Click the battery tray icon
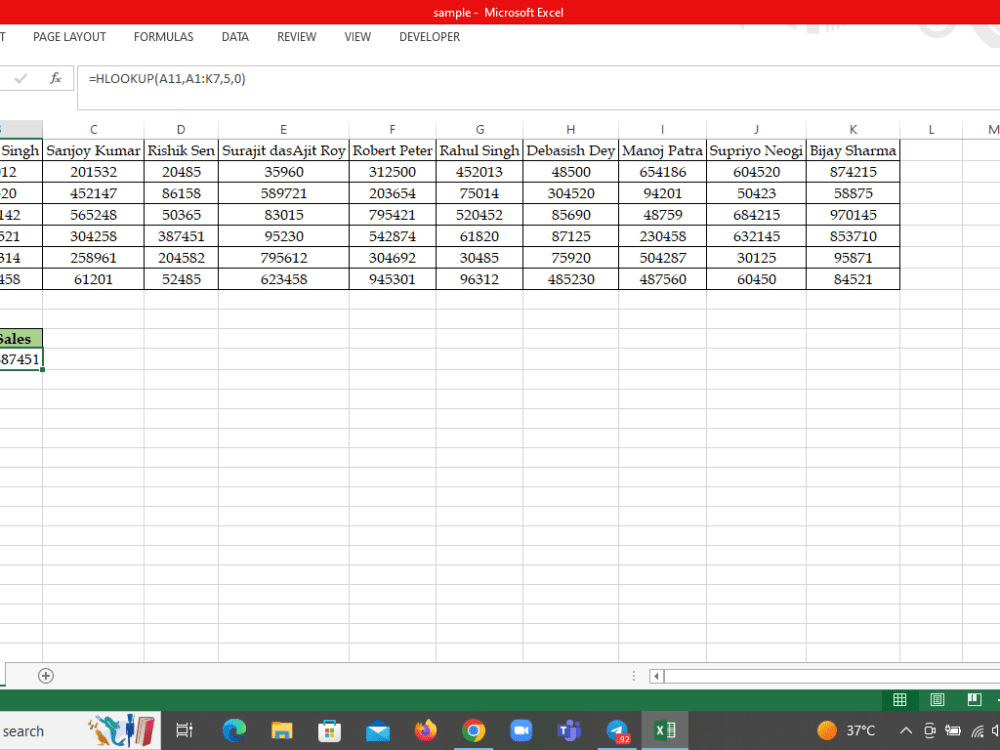 (953, 731)
